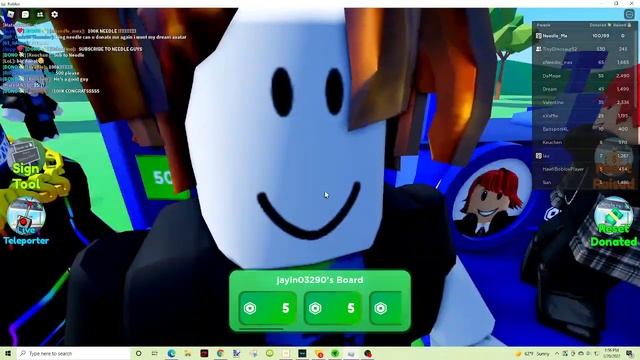Click the donation board horizontal scrollbar

coord(261,328)
